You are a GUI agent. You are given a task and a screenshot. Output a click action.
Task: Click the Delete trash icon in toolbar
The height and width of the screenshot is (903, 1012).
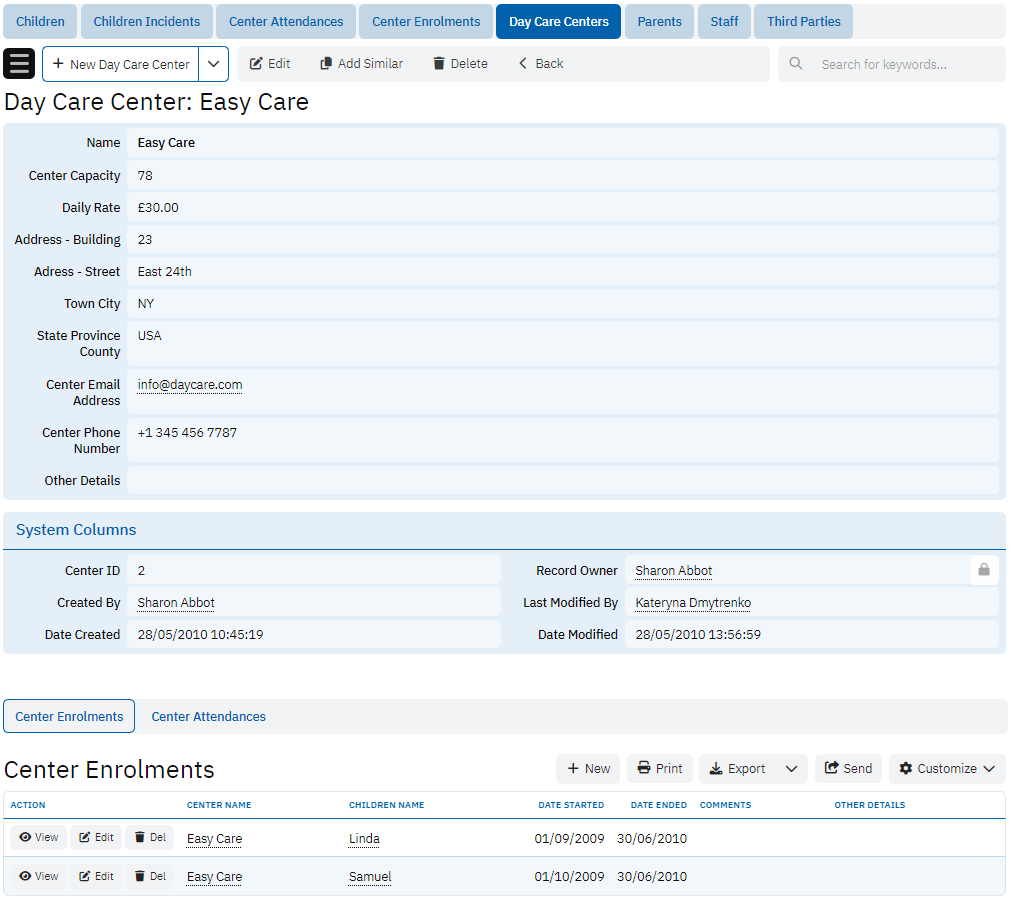[439, 64]
